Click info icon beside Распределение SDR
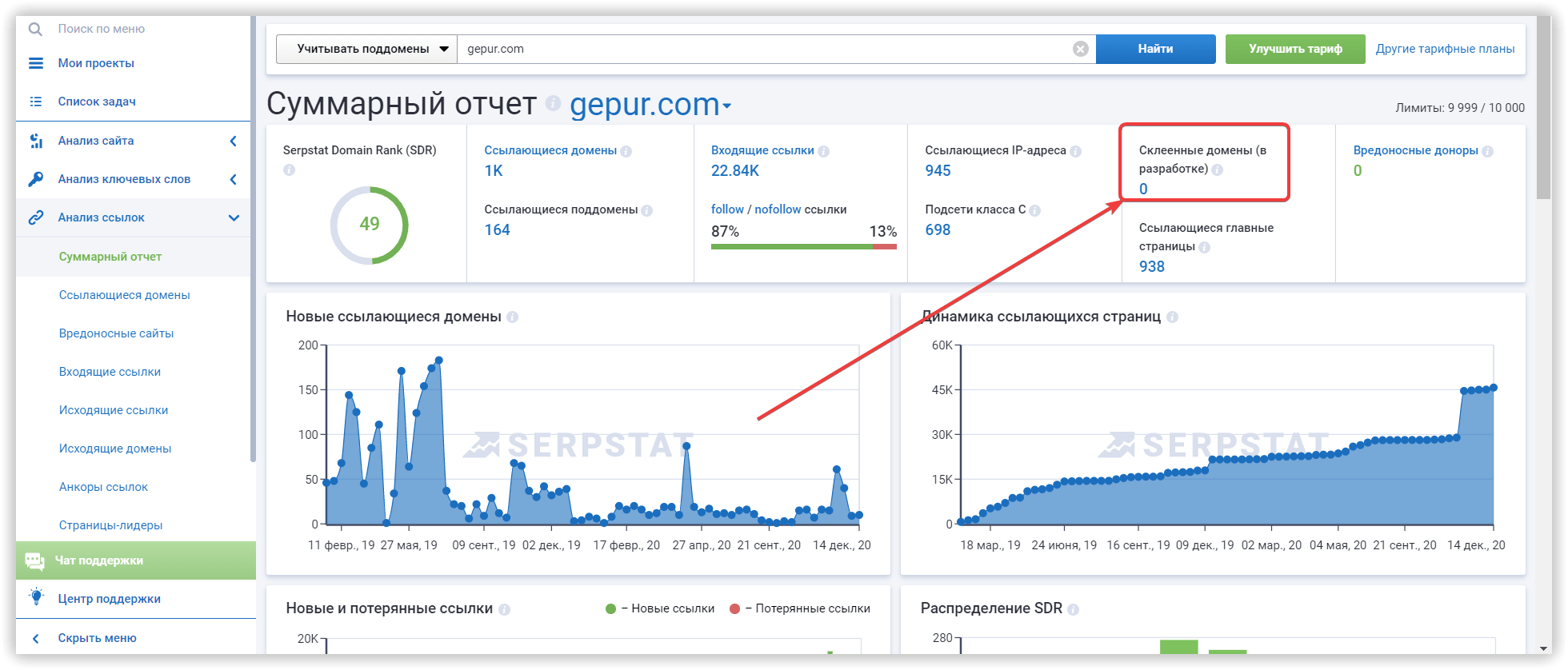 click(x=1074, y=609)
